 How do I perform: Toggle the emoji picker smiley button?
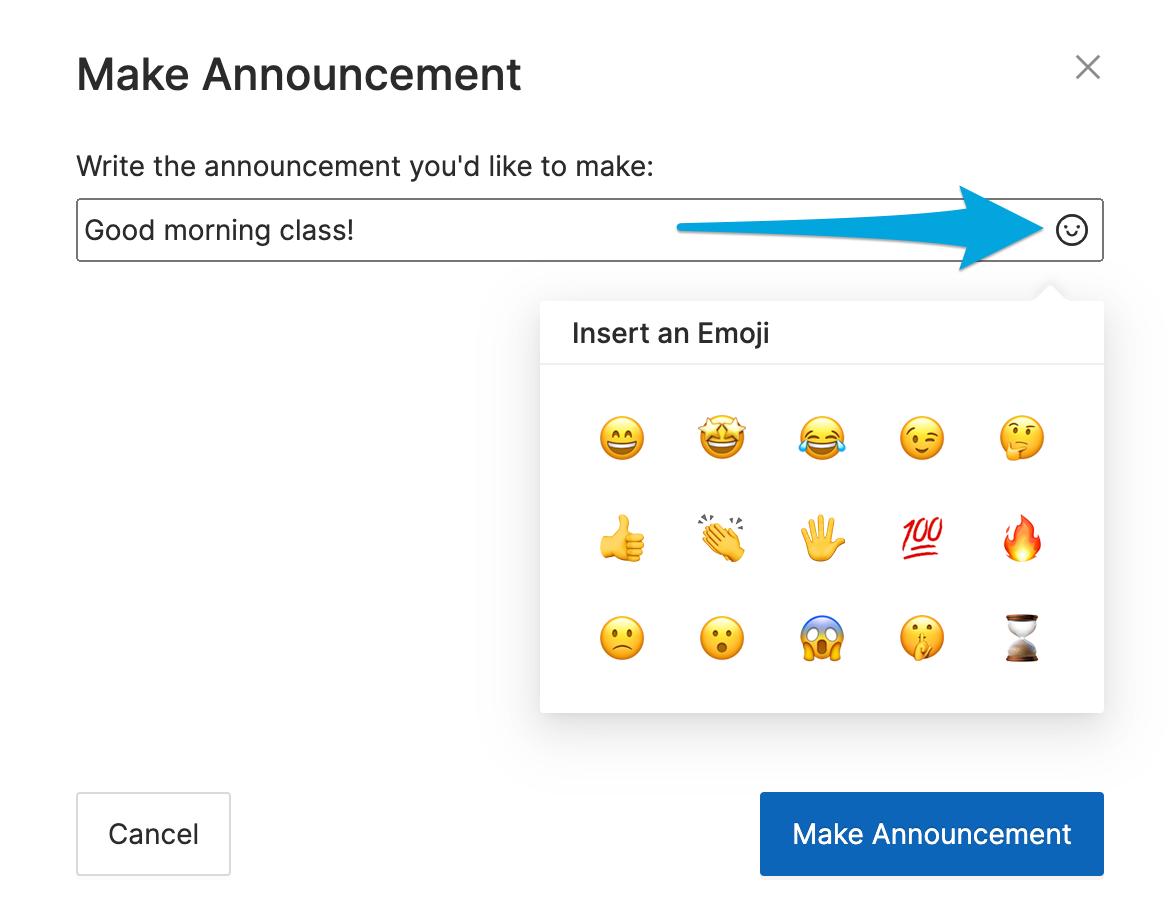pos(1071,230)
